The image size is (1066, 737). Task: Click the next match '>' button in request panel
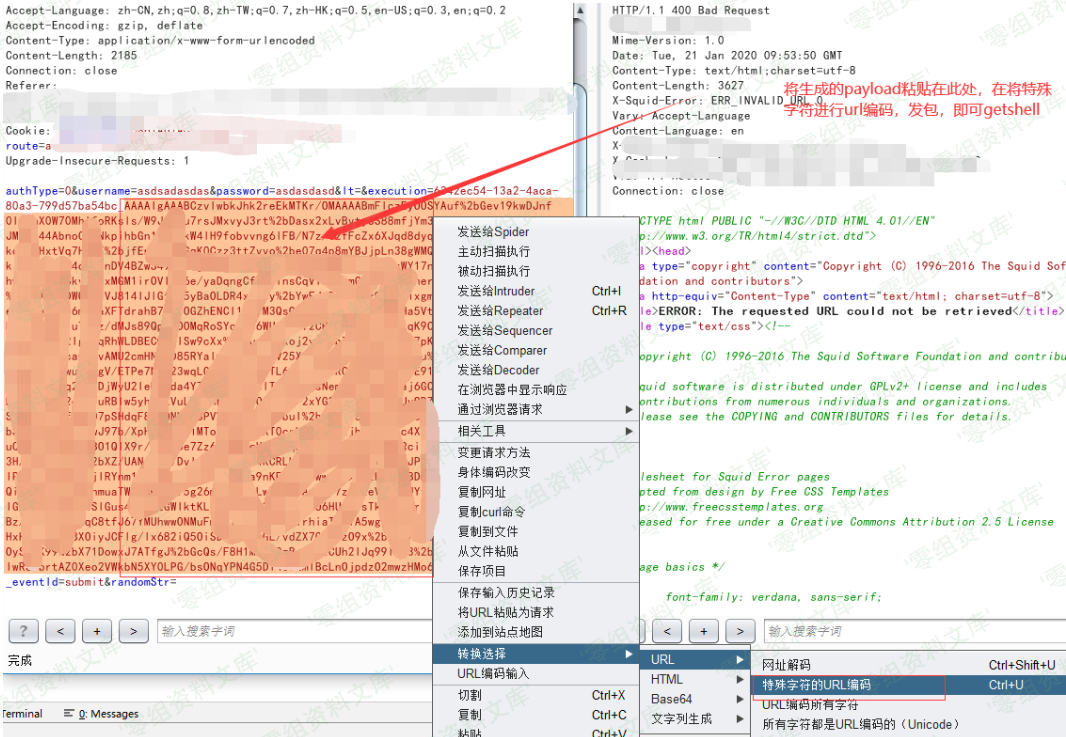pos(133,631)
